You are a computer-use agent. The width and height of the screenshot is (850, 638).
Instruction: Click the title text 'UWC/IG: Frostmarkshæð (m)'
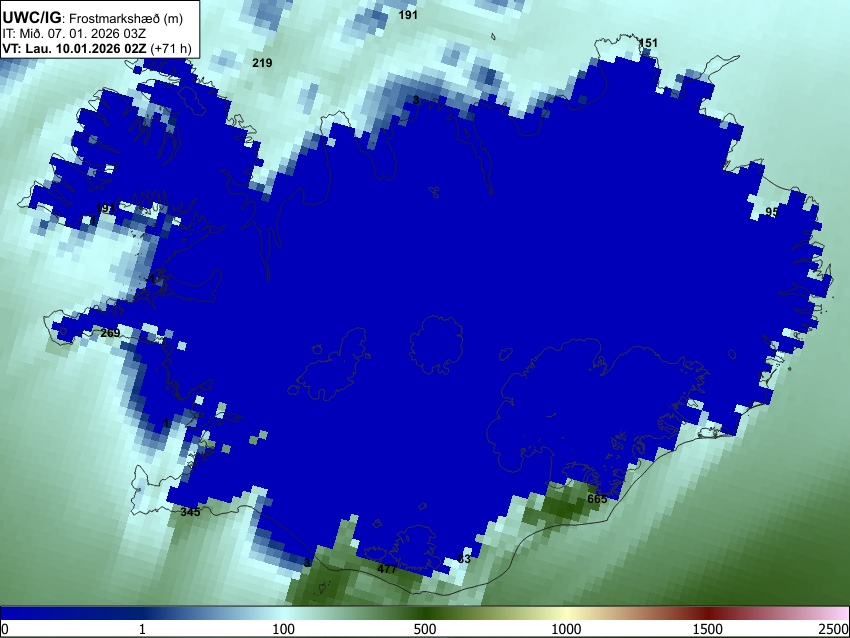93,18
